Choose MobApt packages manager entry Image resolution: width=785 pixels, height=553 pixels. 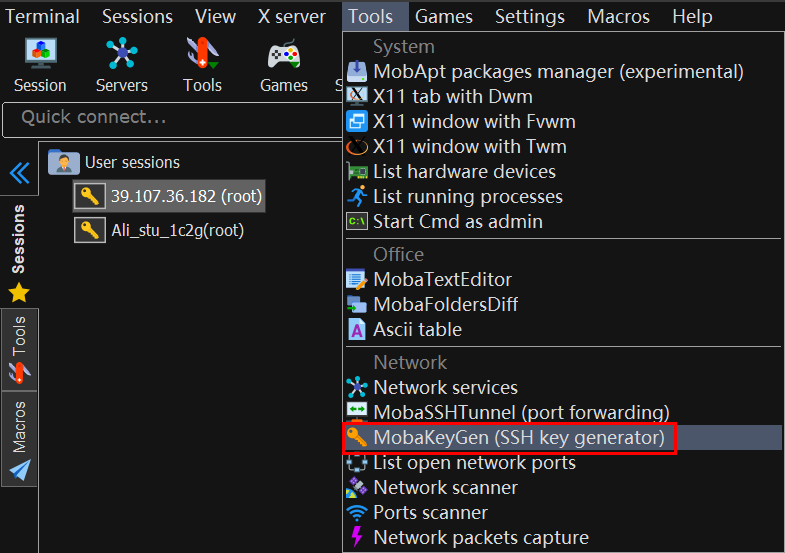[557, 71]
